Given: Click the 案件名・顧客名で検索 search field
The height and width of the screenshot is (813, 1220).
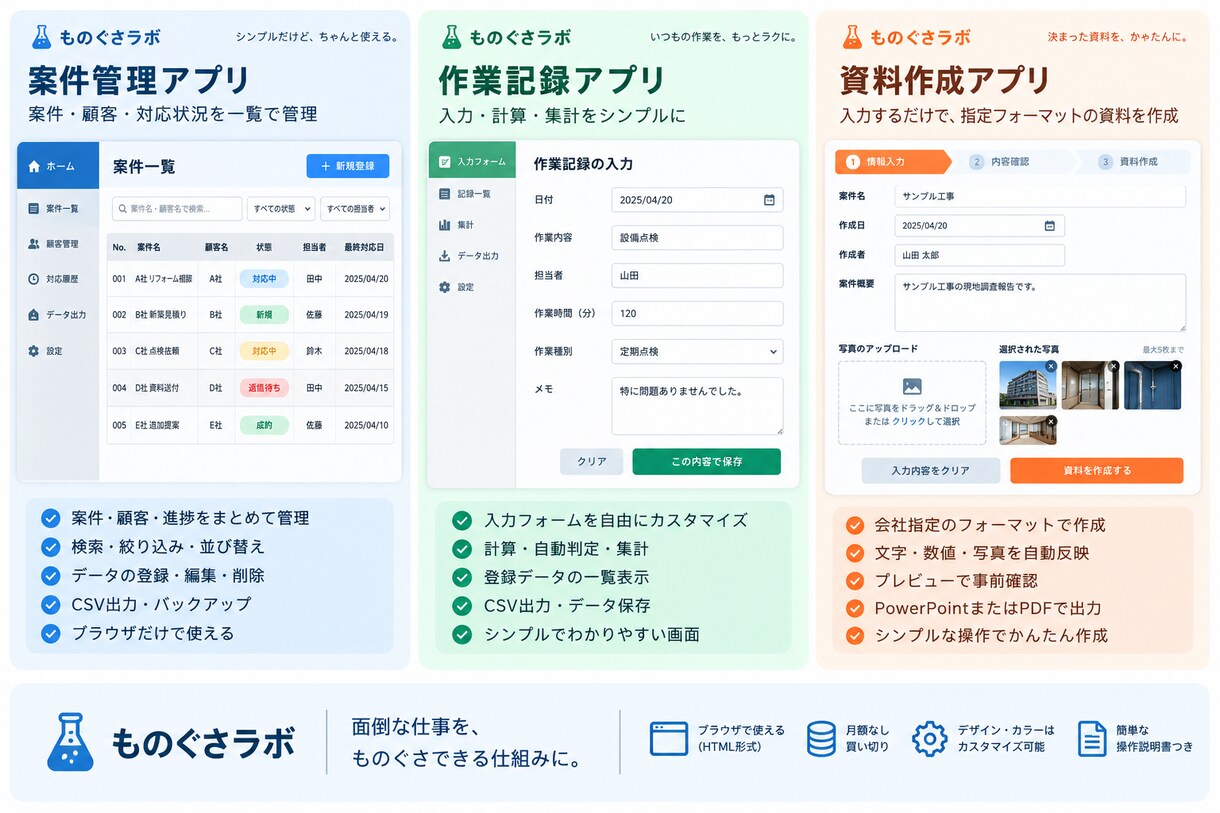Looking at the screenshot, I should coord(177,209).
